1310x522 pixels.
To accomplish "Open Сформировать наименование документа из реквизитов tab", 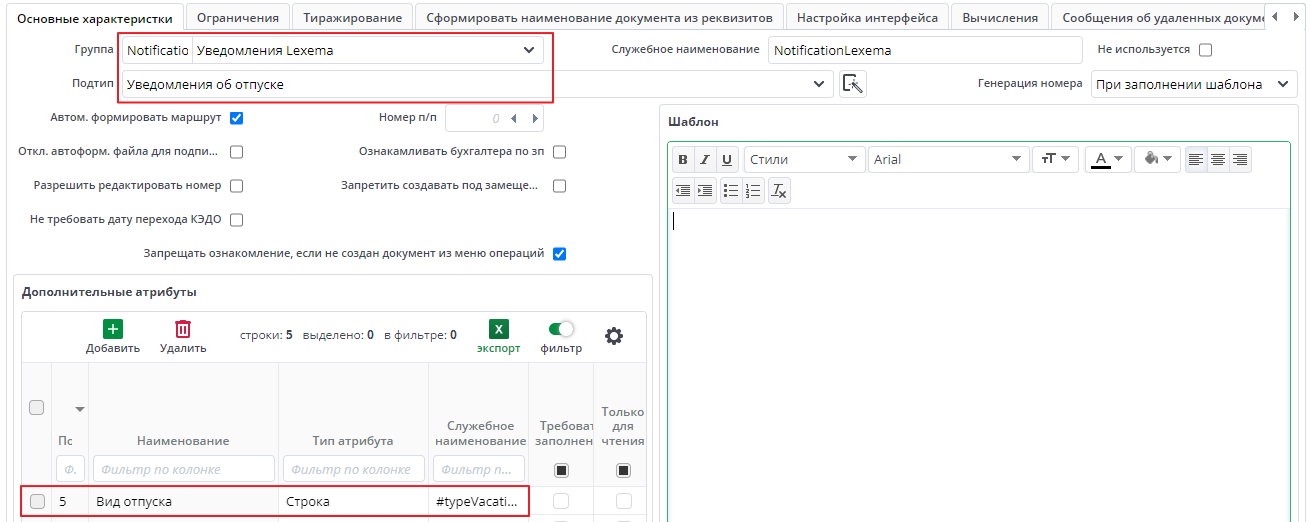I will [599, 18].
